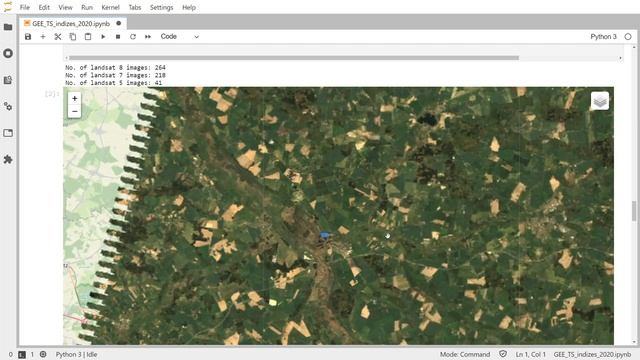The width and height of the screenshot is (640, 360).
Task: Interrupt the kernel with stop icon
Action: (x=118, y=37)
